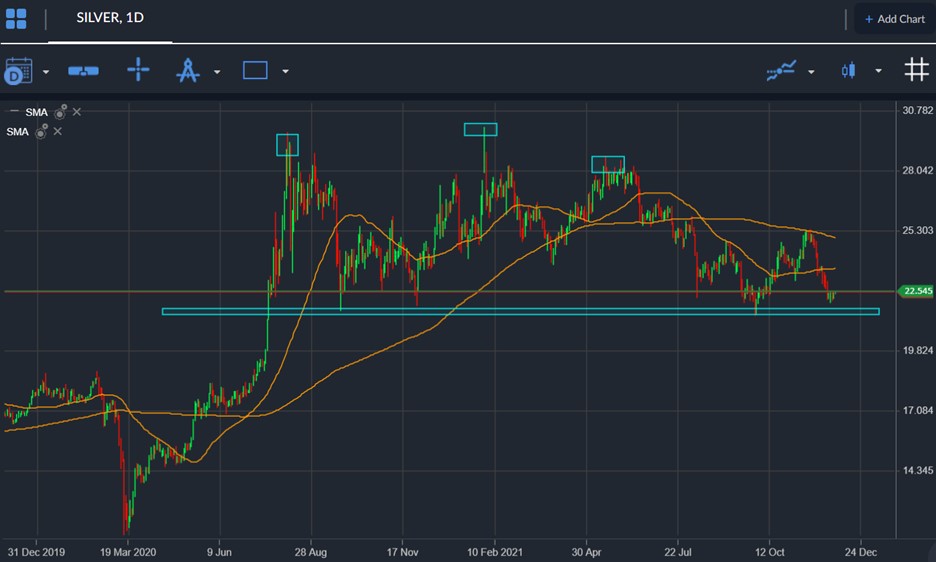Click the 9 Jun date label
Image resolution: width=936 pixels, height=562 pixels.
pos(219,552)
